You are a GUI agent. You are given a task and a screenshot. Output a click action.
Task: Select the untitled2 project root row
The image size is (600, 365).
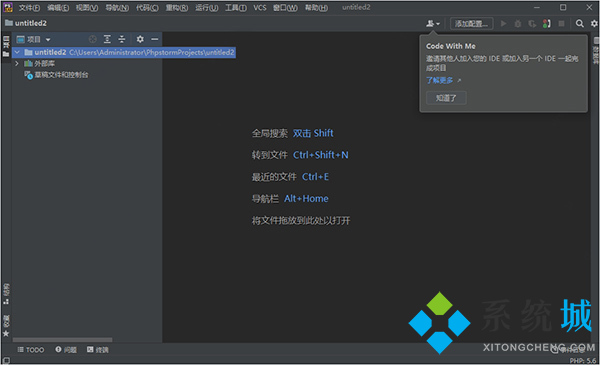124,52
